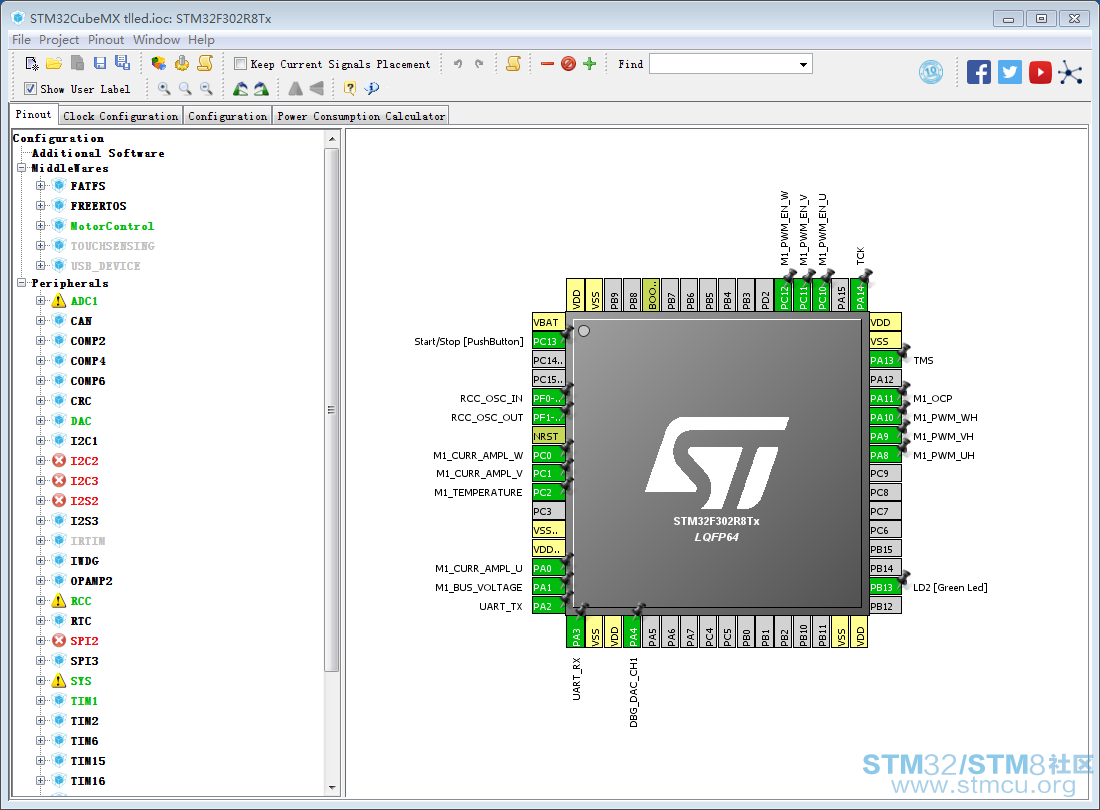
Task: Expand the TIM1 peripheral node
Action: (x=41, y=701)
